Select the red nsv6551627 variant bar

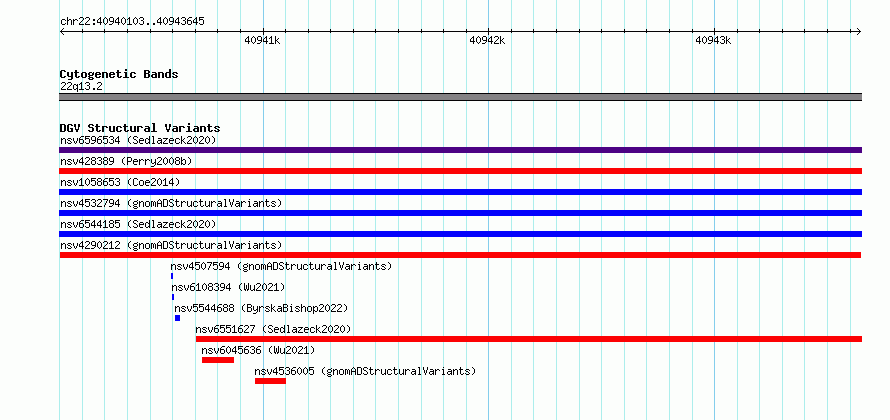(529, 339)
